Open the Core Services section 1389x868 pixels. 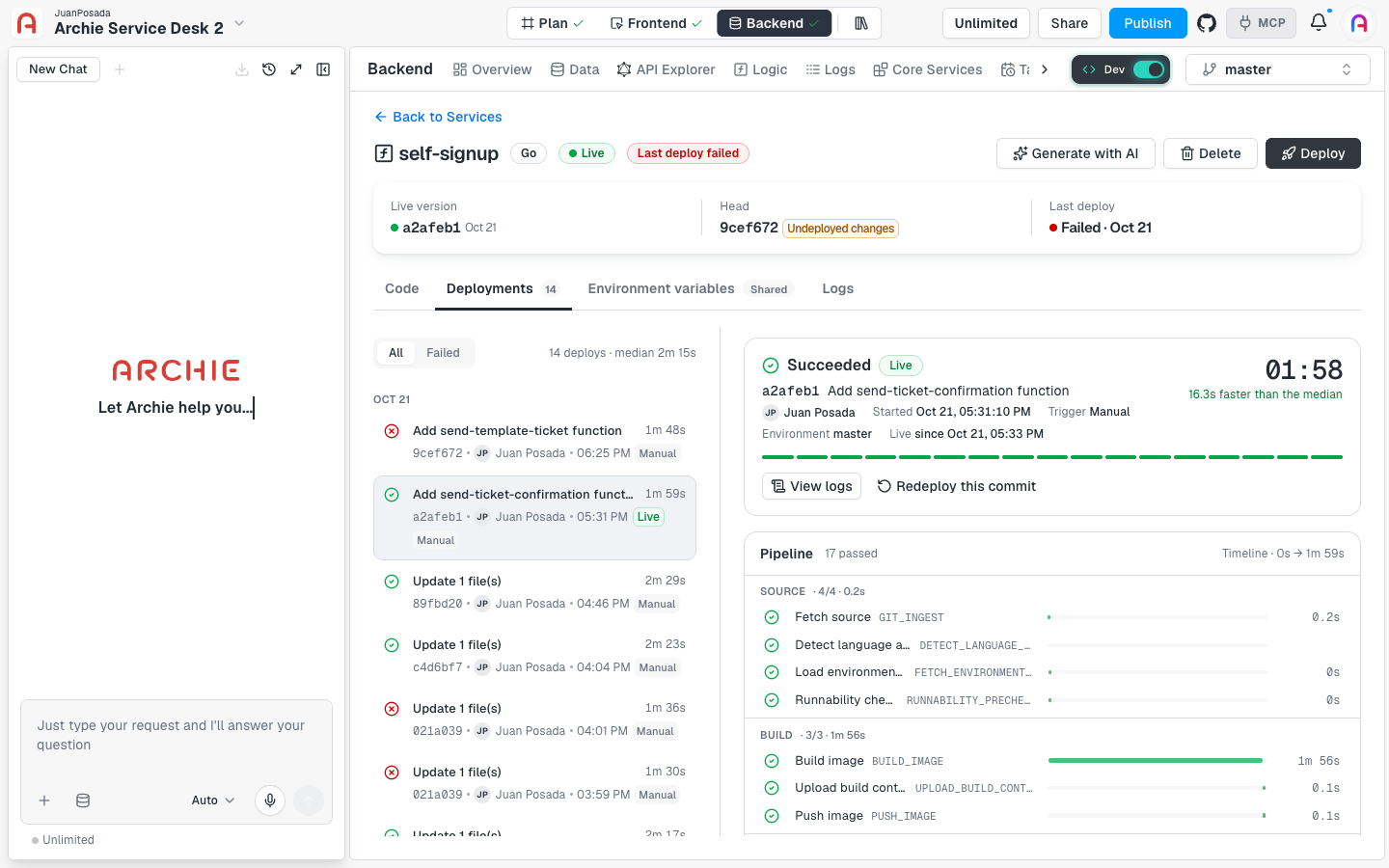point(928,69)
